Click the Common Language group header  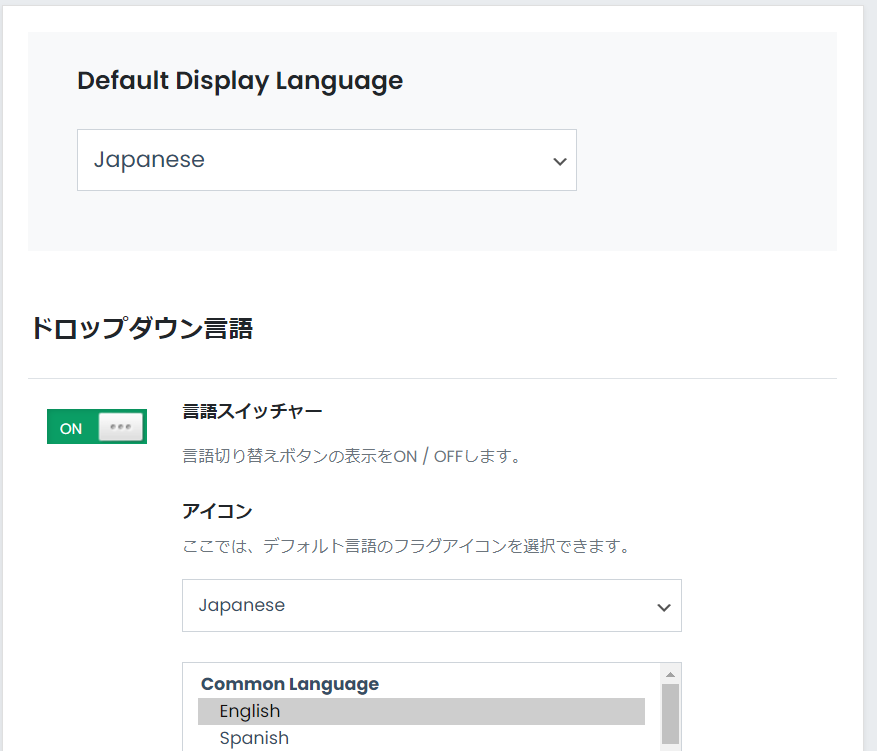point(290,684)
